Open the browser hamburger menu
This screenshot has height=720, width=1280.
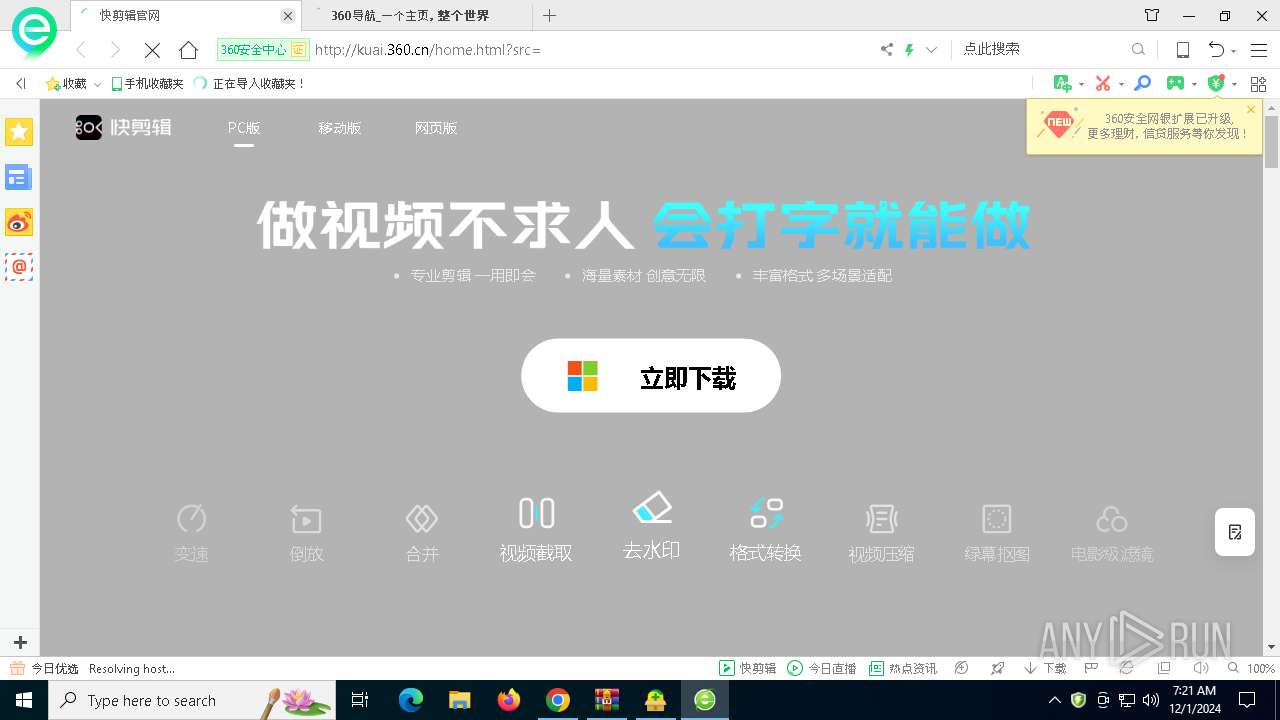[x=1259, y=49]
